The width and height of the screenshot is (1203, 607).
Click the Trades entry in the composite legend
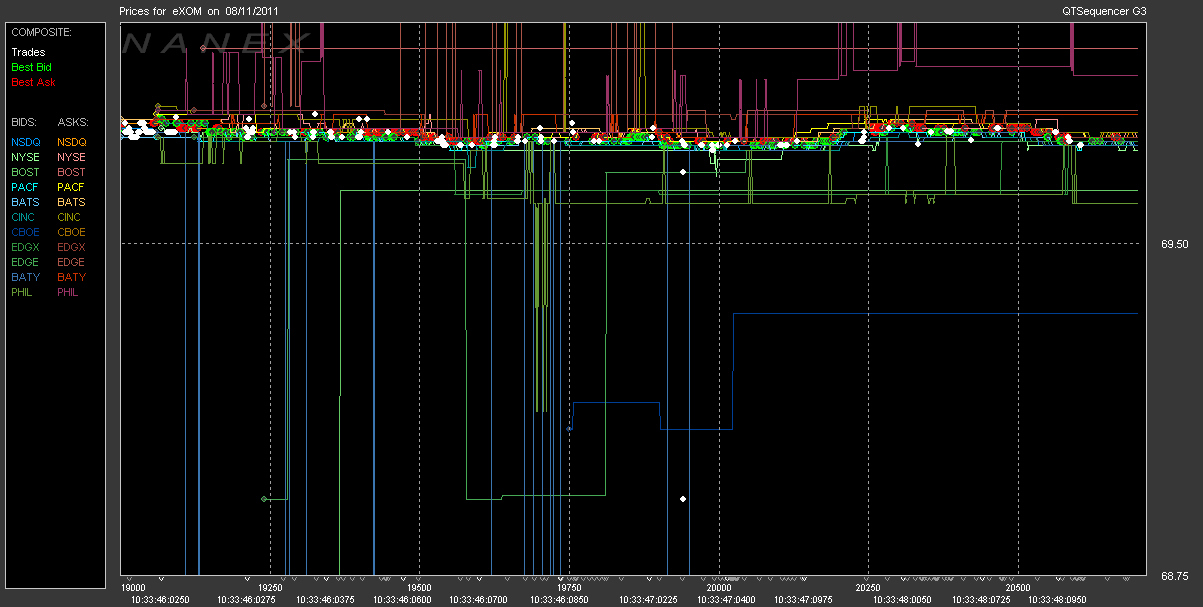(28, 52)
